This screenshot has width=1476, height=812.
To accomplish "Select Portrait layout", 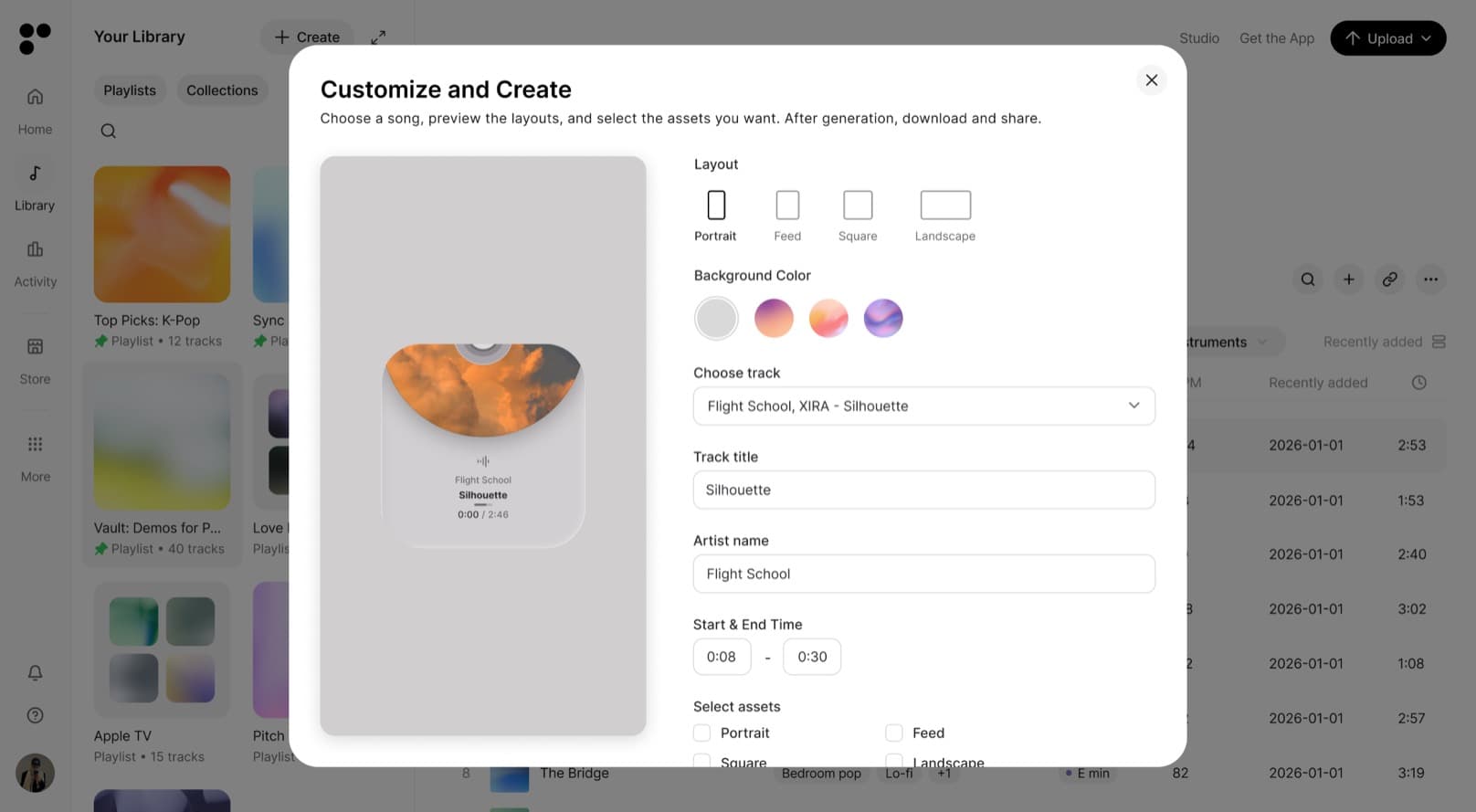I will click(x=715, y=216).
